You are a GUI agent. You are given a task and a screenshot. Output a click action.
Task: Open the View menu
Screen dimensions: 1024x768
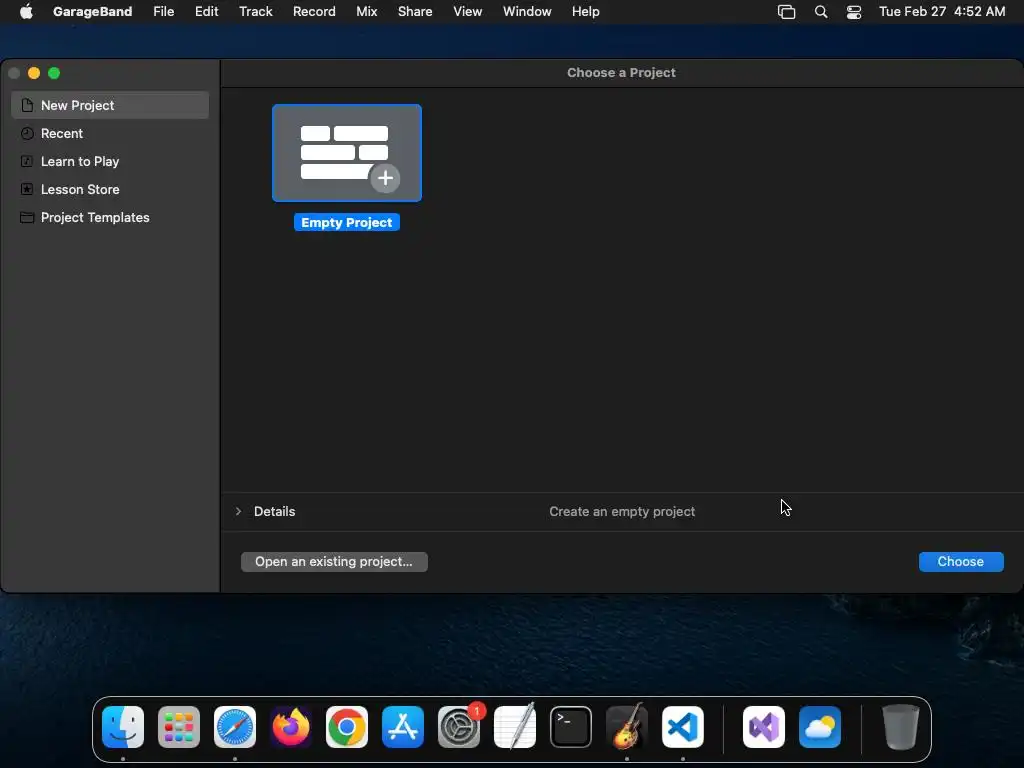(468, 12)
